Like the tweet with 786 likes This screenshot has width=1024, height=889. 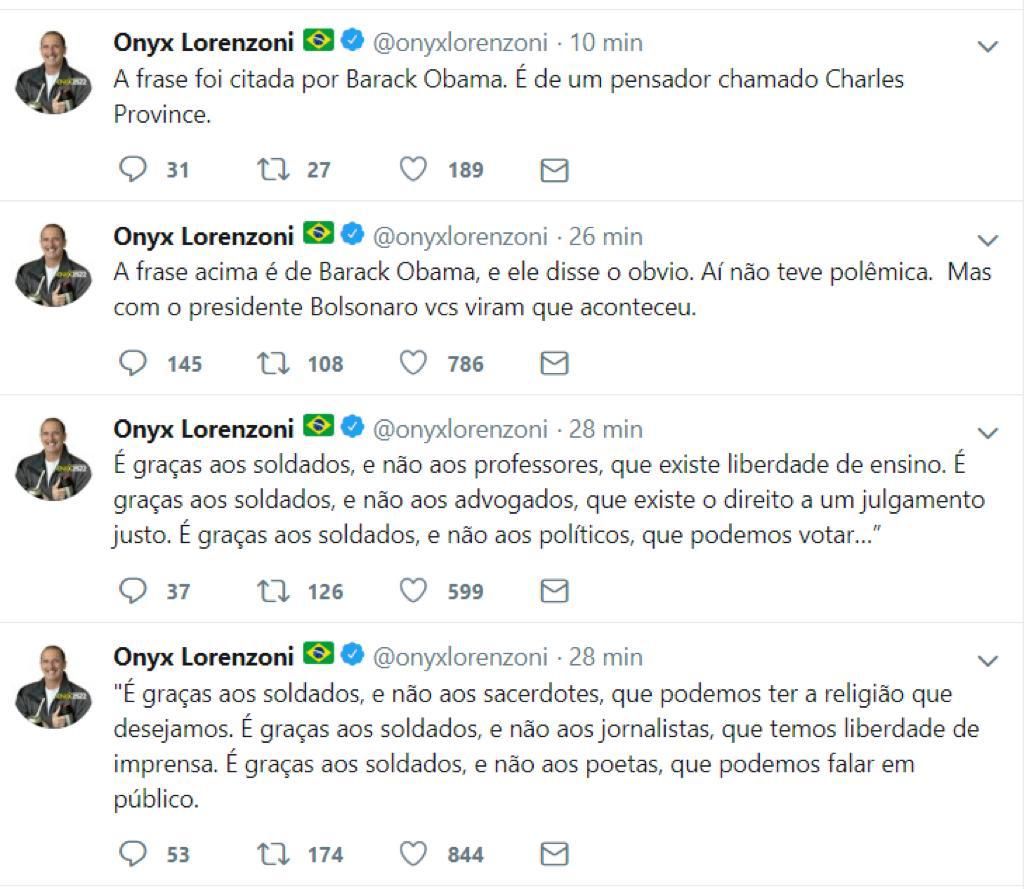coord(413,364)
